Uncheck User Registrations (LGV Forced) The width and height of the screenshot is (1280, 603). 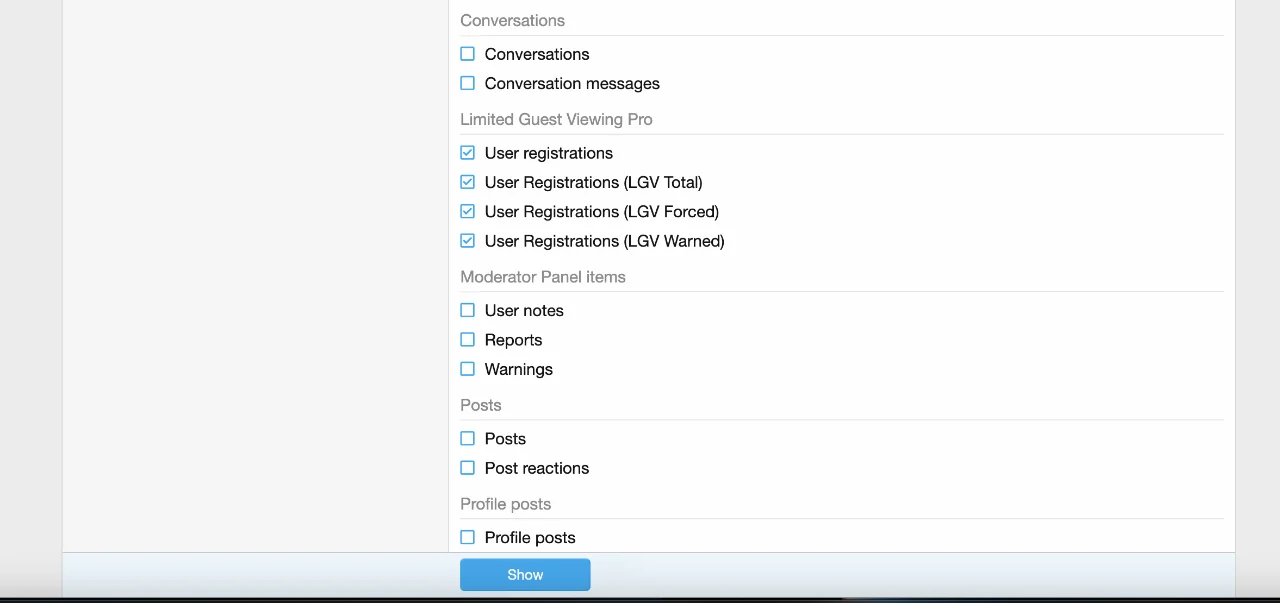(x=467, y=211)
